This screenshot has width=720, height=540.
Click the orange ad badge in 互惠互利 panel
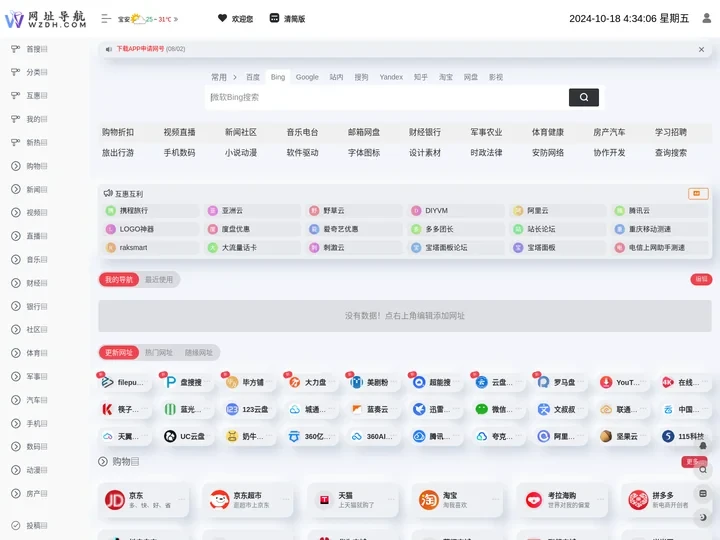(x=698, y=194)
